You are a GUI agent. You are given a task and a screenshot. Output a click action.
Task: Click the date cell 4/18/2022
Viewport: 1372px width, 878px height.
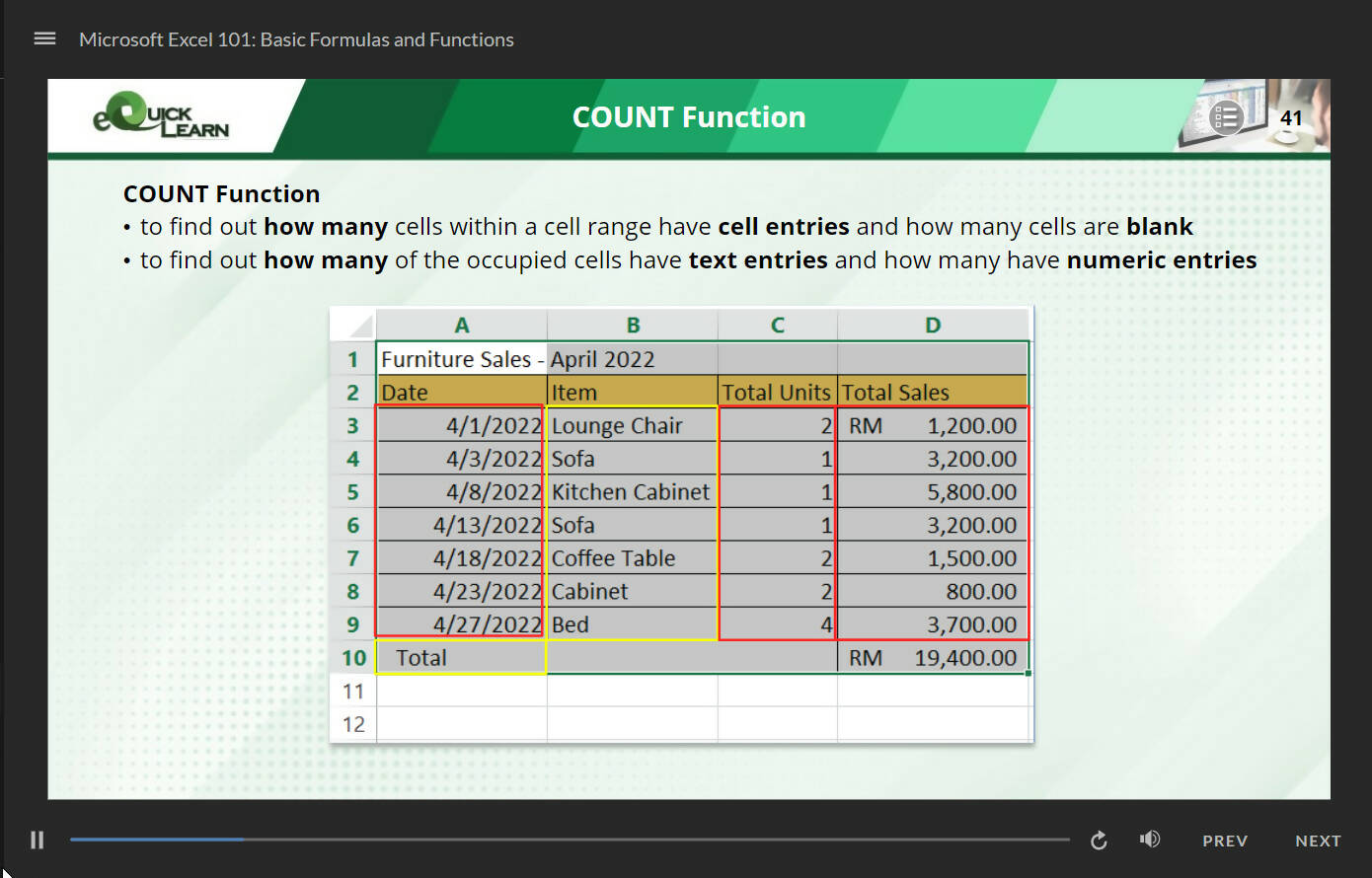461,558
